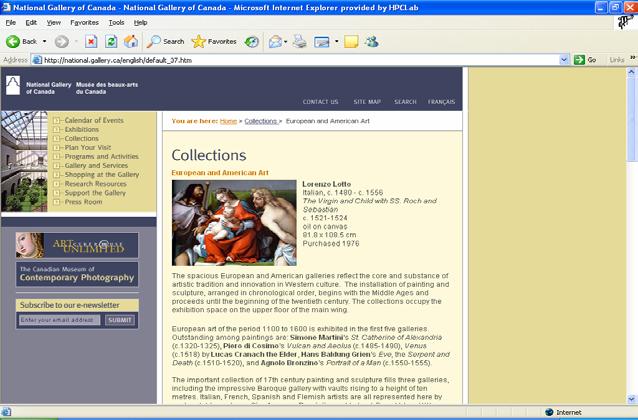Open the CONTACT US link

coord(320,102)
